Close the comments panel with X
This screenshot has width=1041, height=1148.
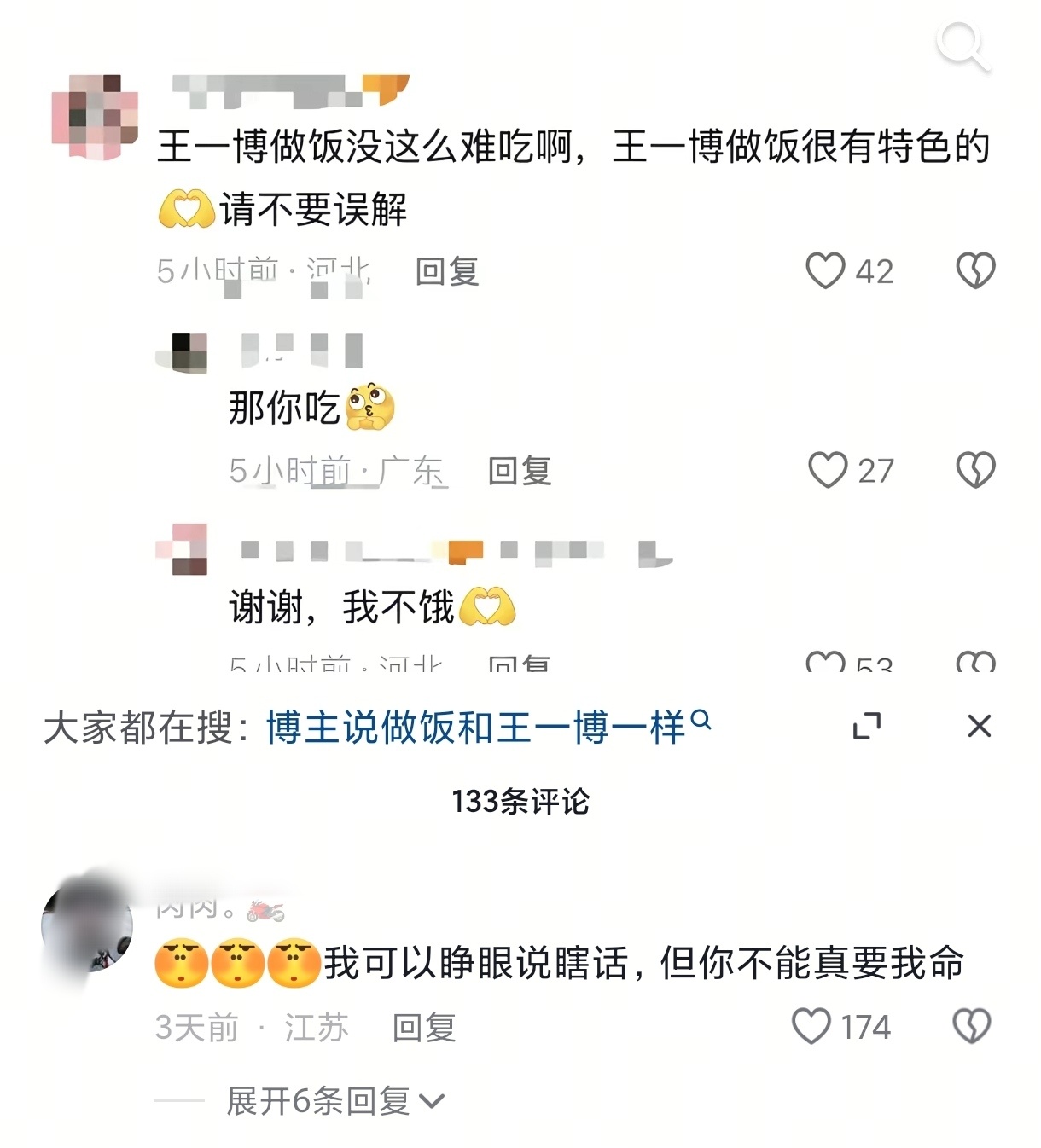(980, 726)
